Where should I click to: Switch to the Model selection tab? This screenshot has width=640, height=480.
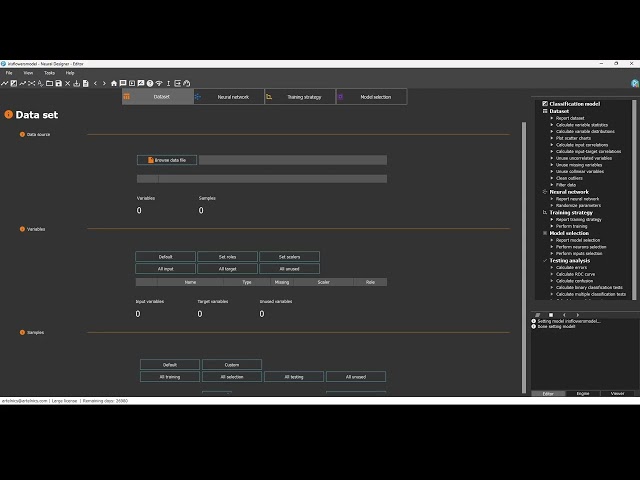[x=371, y=97]
